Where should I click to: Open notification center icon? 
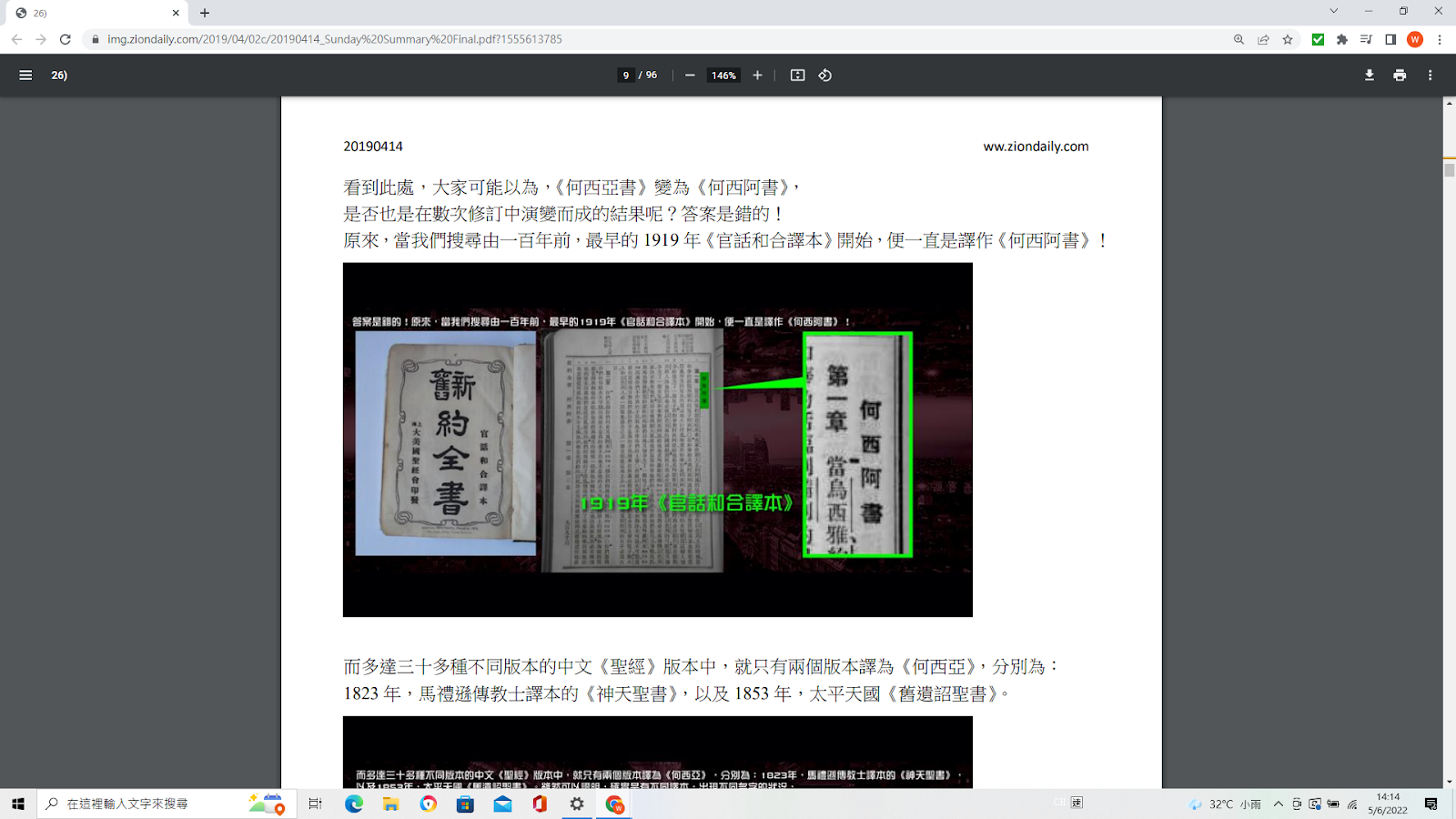pos(1431,804)
